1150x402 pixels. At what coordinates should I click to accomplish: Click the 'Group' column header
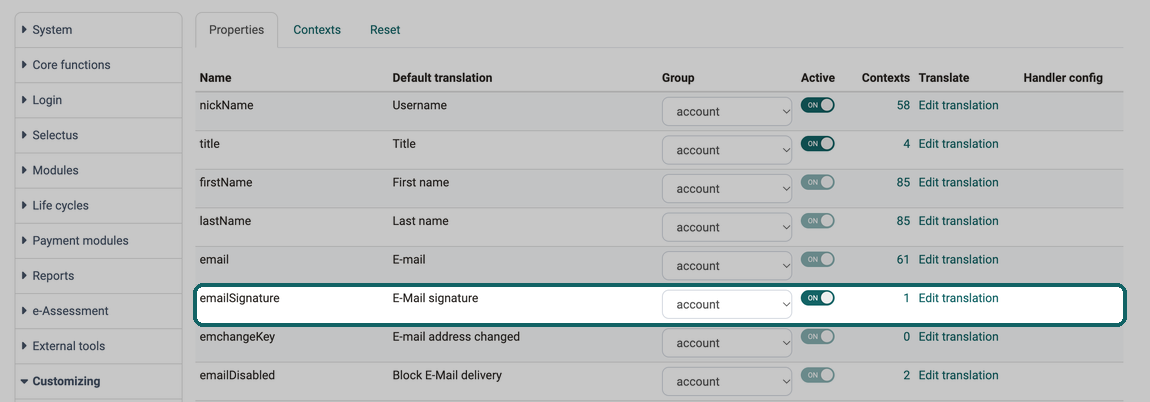[678, 78]
